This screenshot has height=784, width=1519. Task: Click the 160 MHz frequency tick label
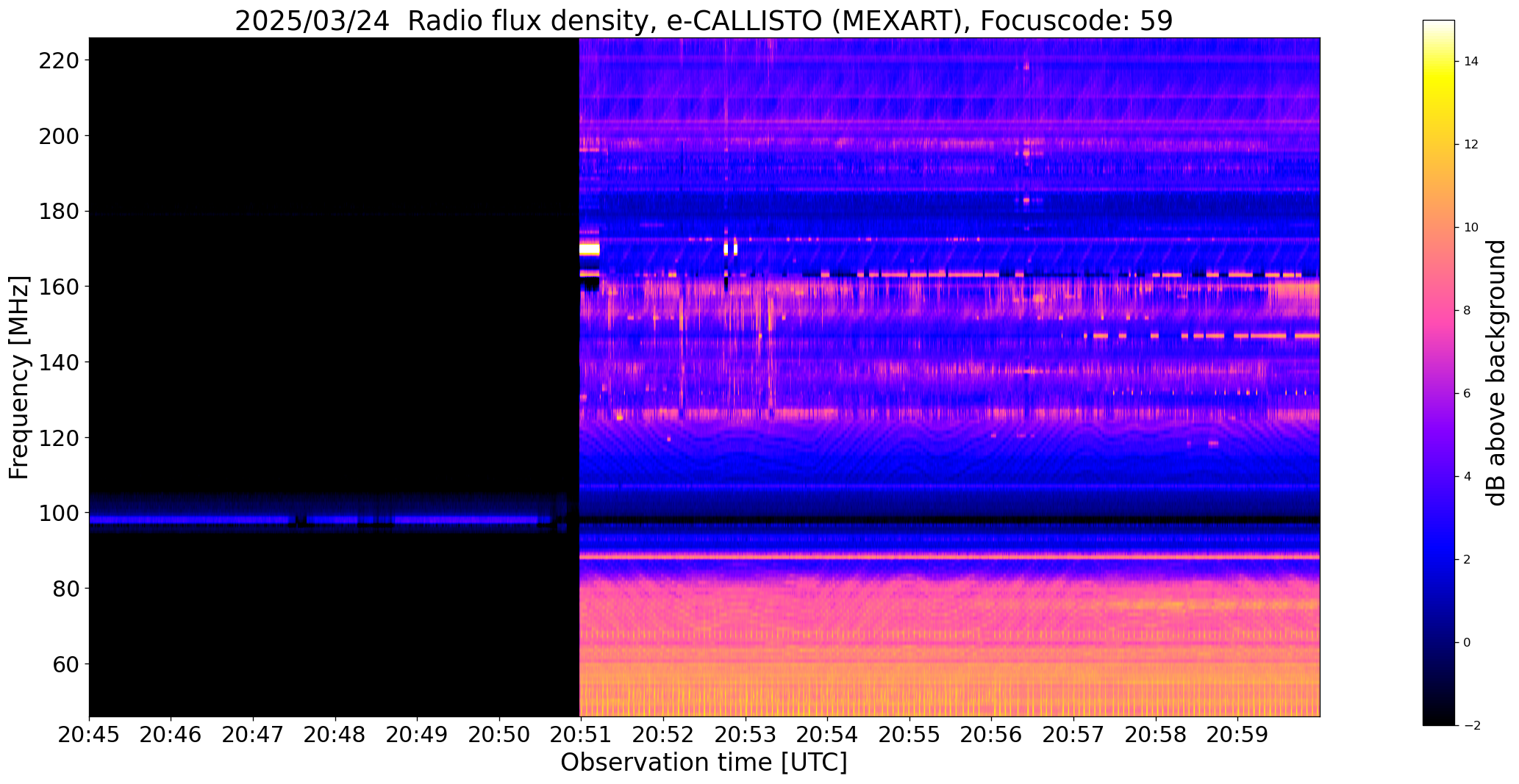(58, 287)
